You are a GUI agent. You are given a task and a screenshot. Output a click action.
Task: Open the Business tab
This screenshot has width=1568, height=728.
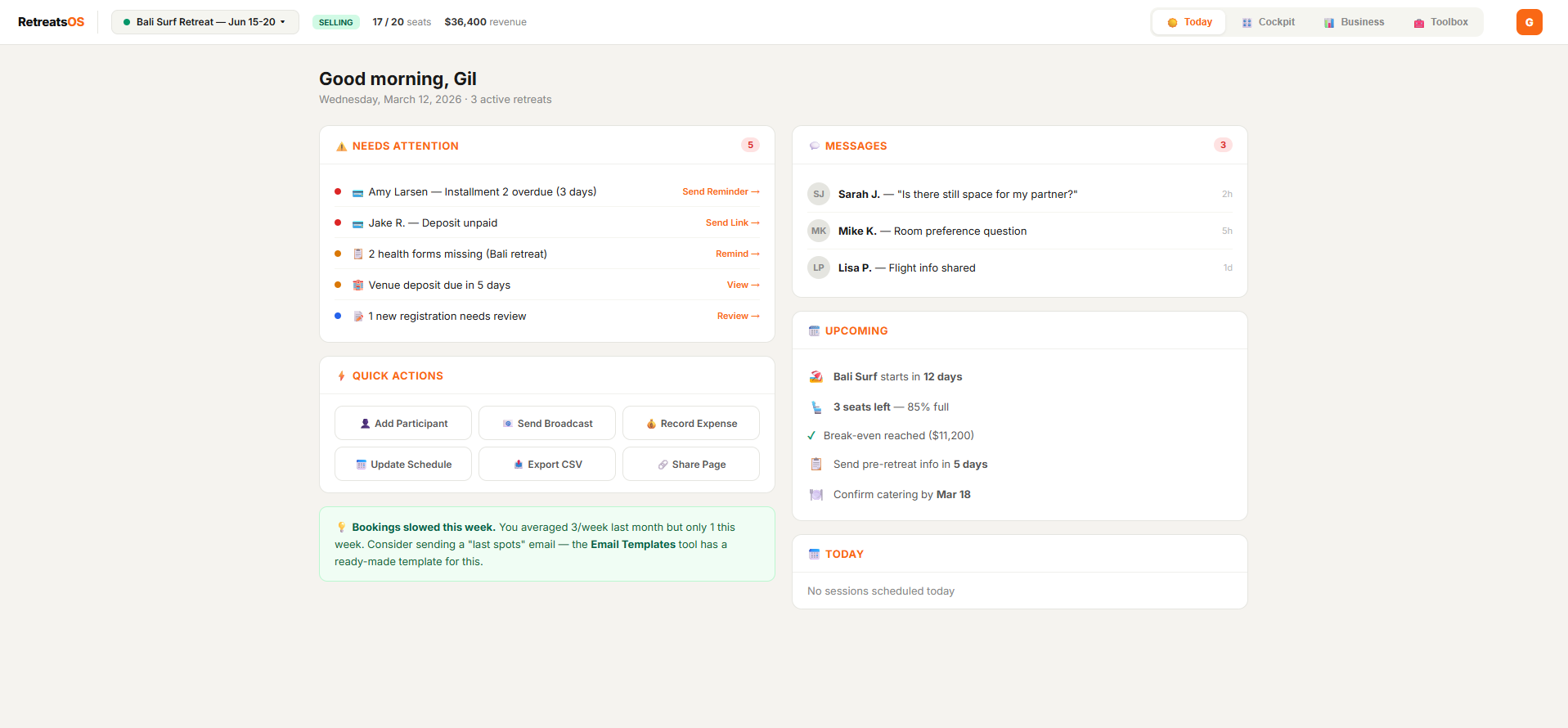click(x=1354, y=22)
